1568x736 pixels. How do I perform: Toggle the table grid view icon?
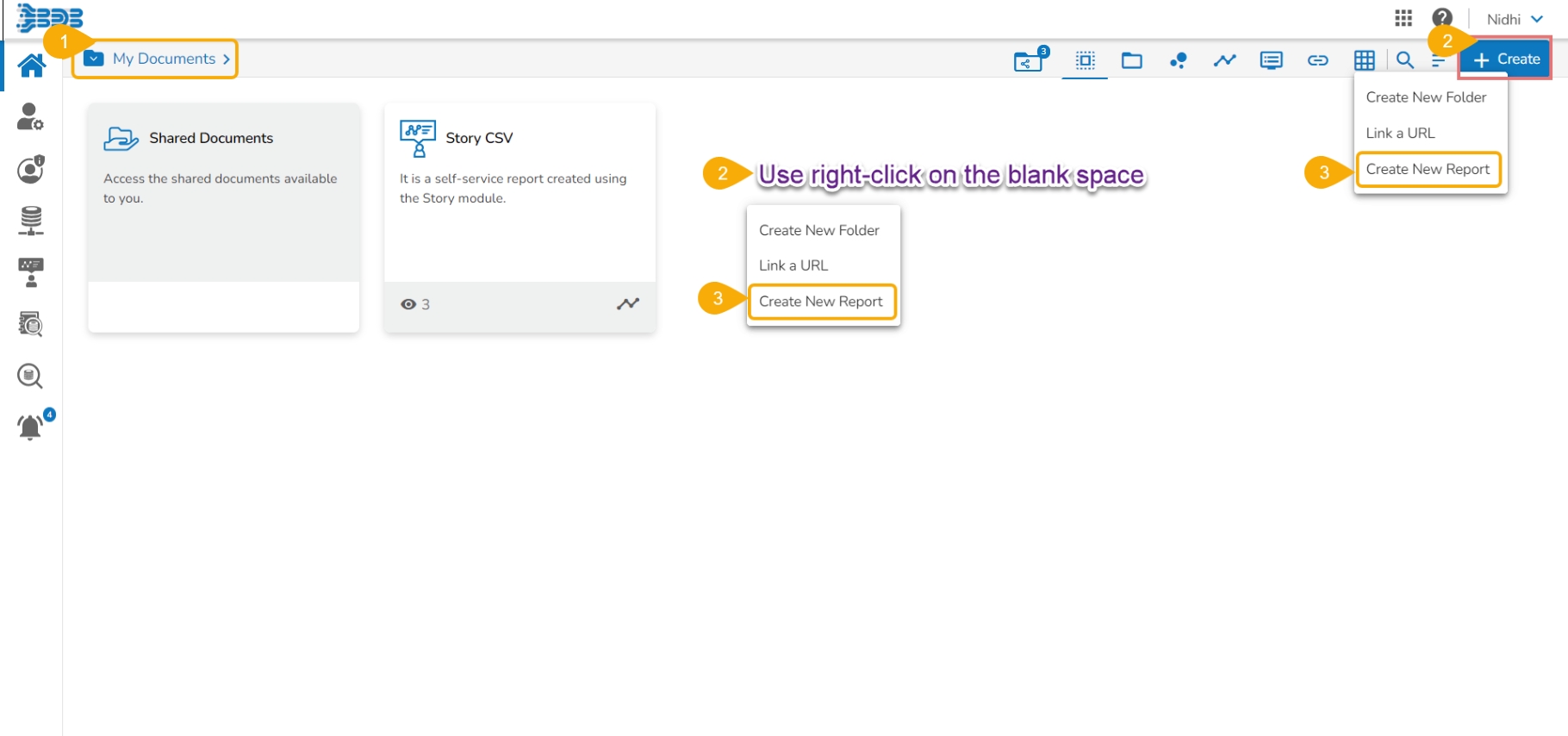(x=1364, y=60)
